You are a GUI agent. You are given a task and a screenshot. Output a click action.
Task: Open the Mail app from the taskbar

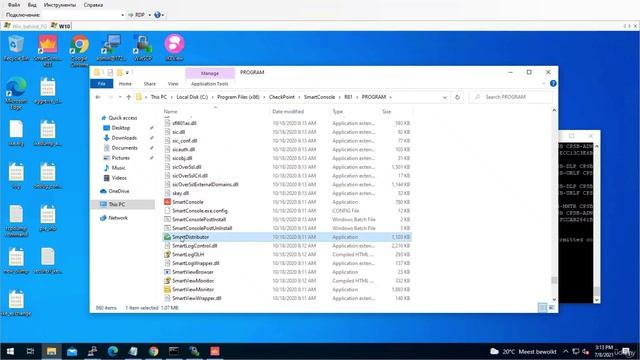click(x=72, y=351)
